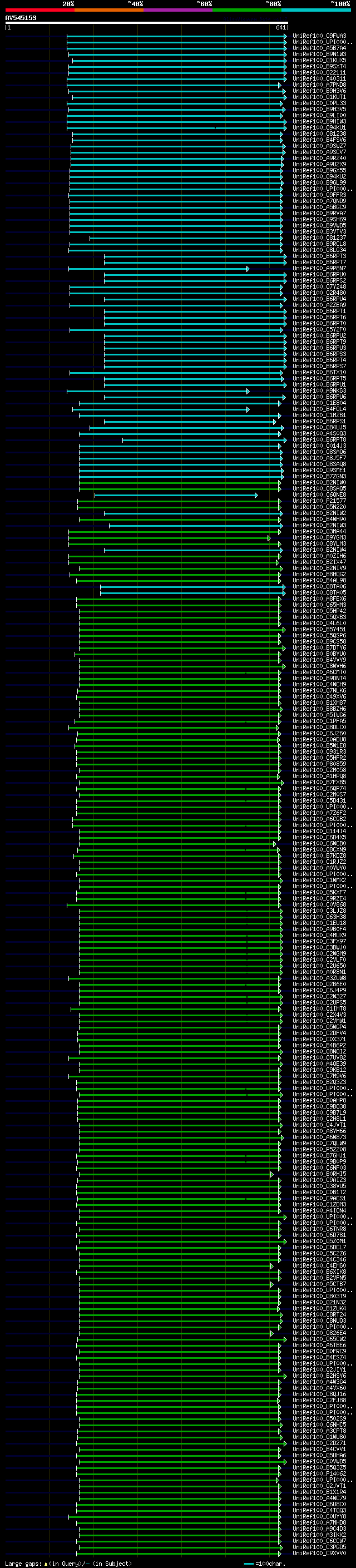Select label UniRef100_Q94KU2
This screenshot has height=1568, width=356.
click(319, 177)
